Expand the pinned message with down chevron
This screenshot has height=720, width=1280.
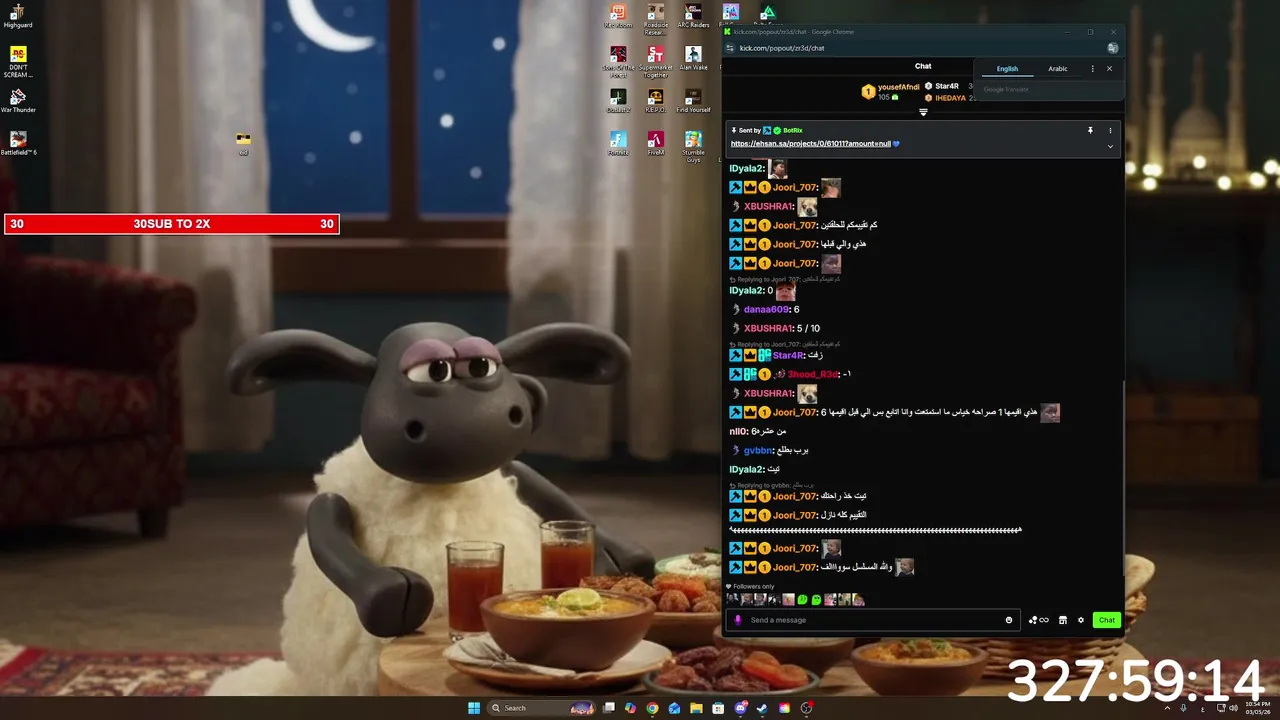(x=1110, y=146)
